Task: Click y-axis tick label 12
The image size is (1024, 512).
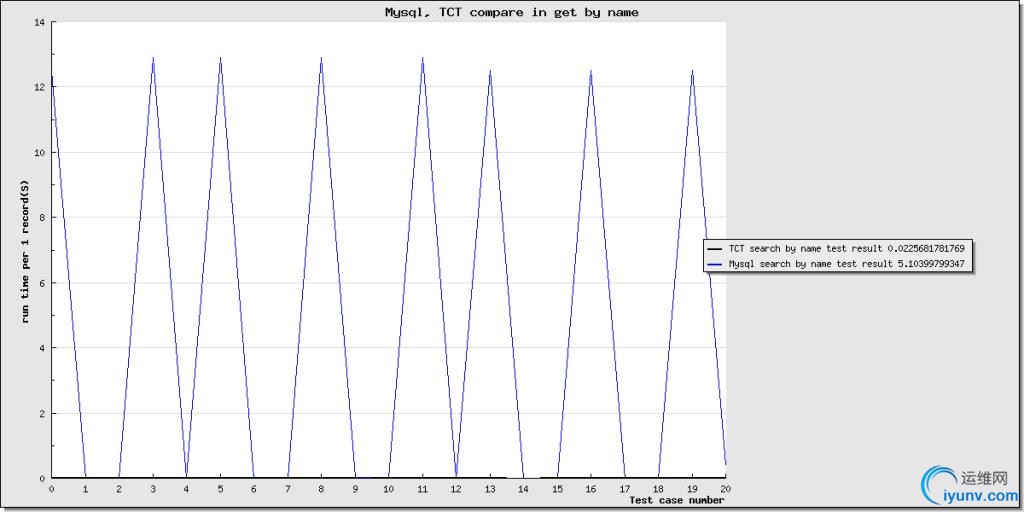Action: coord(40,87)
